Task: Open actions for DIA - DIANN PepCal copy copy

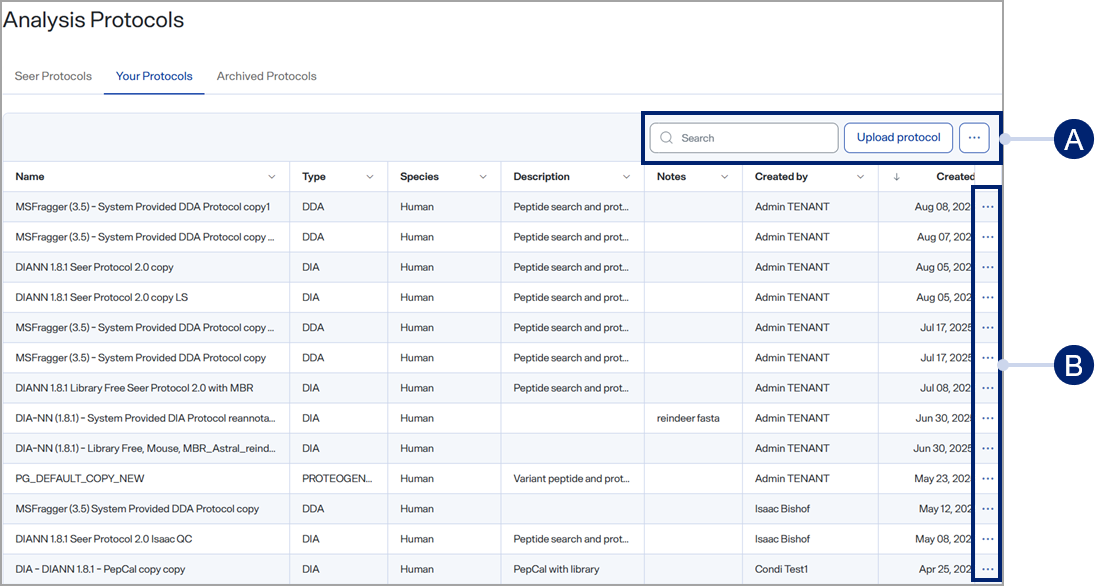Action: (x=987, y=569)
